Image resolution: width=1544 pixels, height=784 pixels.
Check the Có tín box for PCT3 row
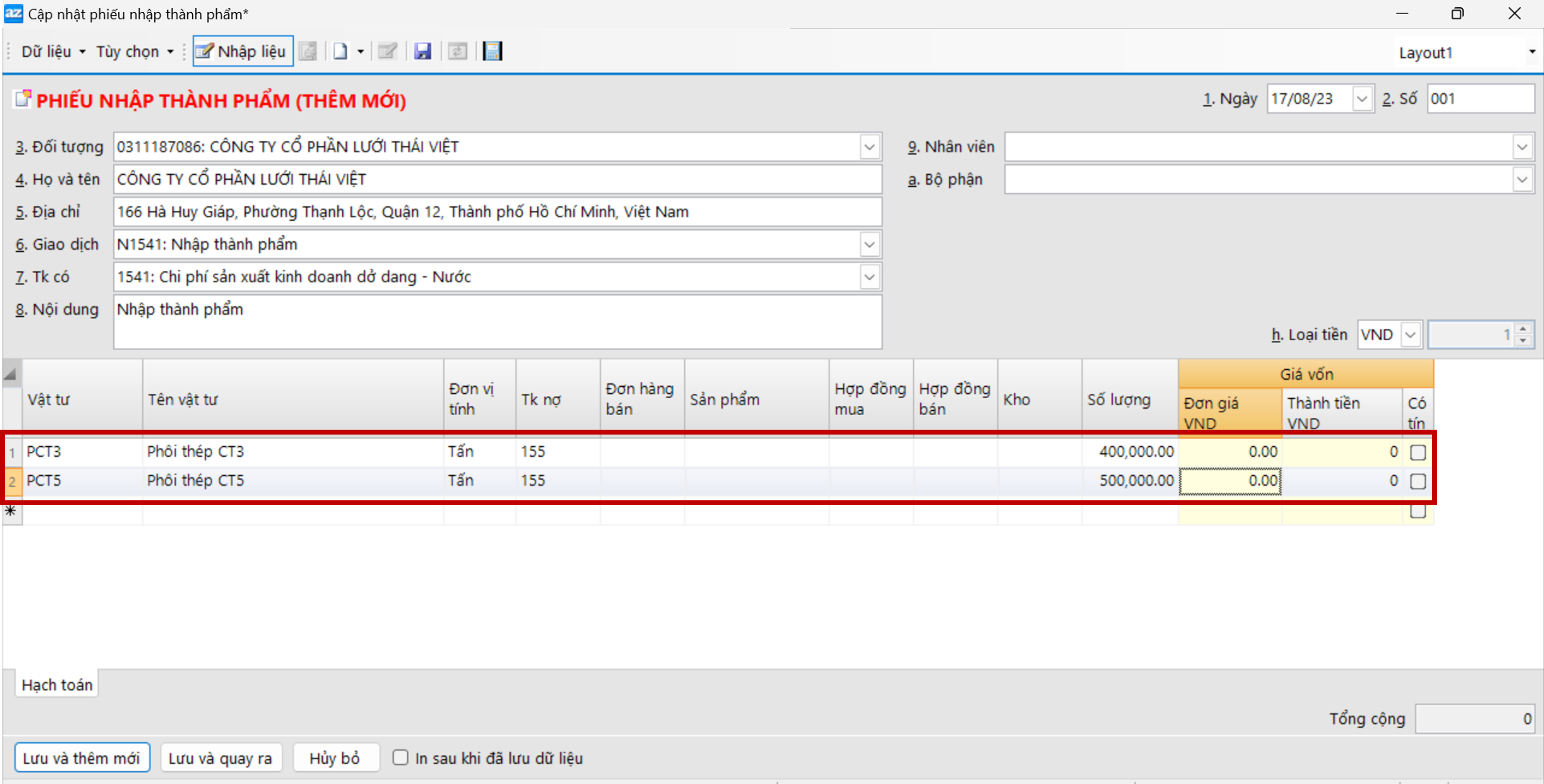[1418, 452]
